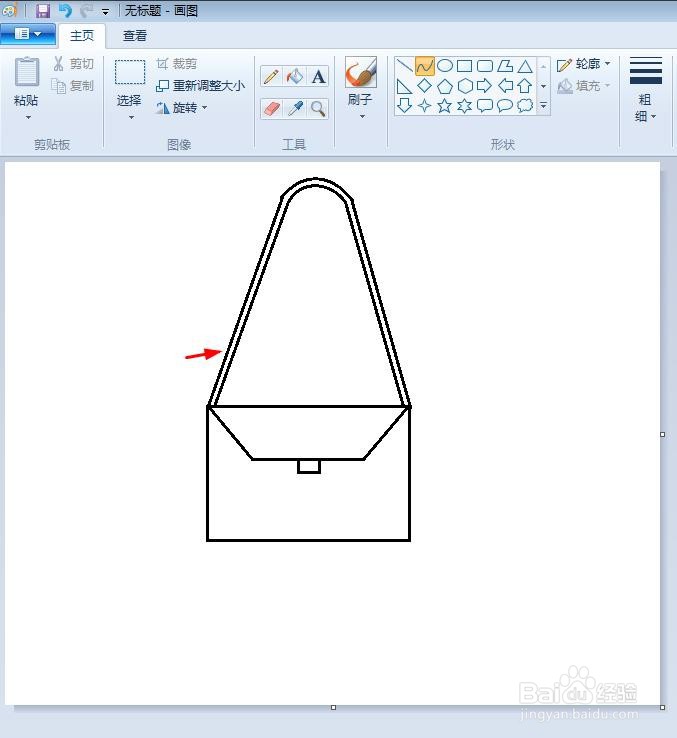Screen dimensions: 677x738
Task: Click 裁剪 button
Action: (177, 64)
